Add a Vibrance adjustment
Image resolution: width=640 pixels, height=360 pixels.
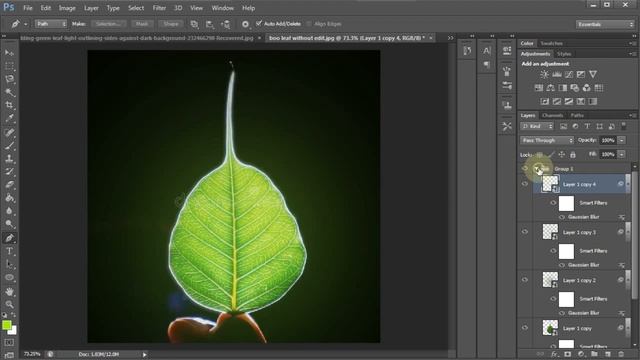593,74
